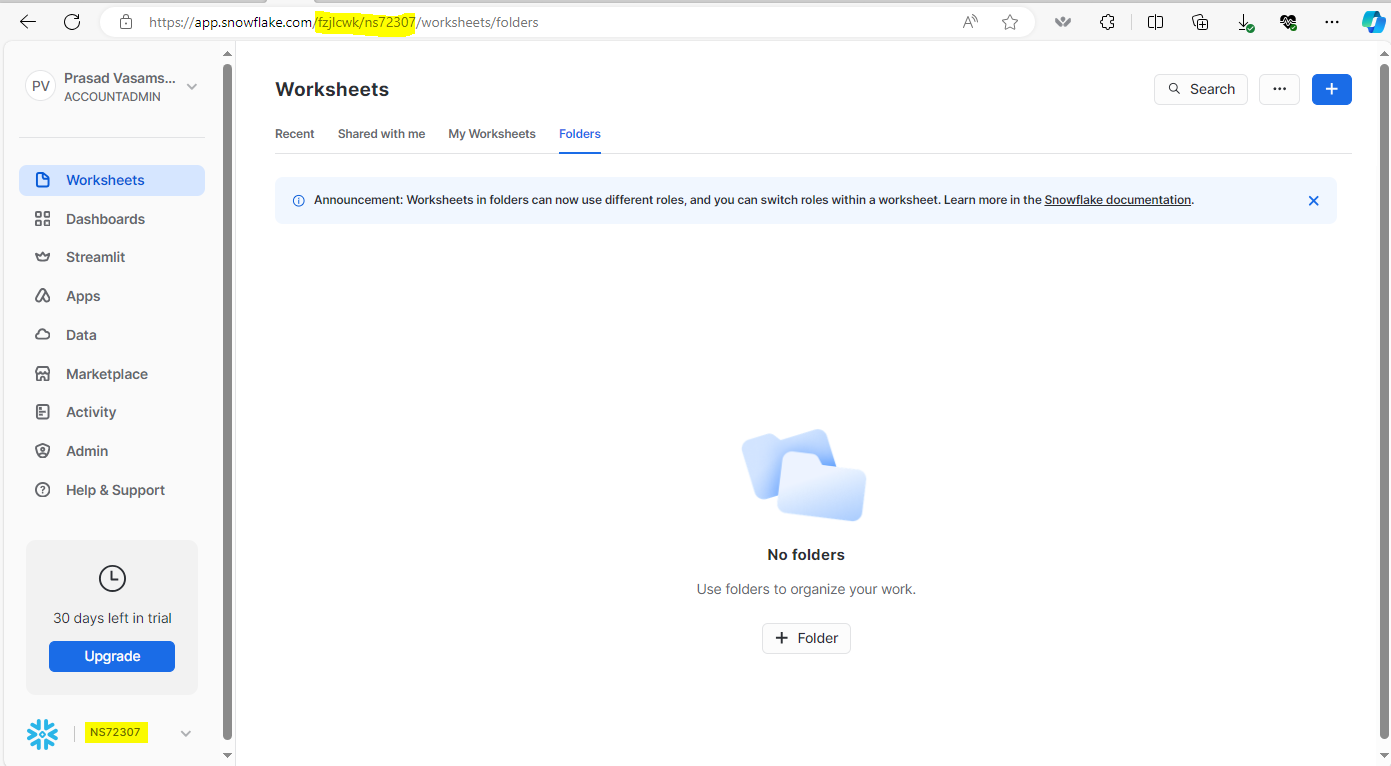
Task: Click the browser refresh icon
Action: click(x=72, y=21)
